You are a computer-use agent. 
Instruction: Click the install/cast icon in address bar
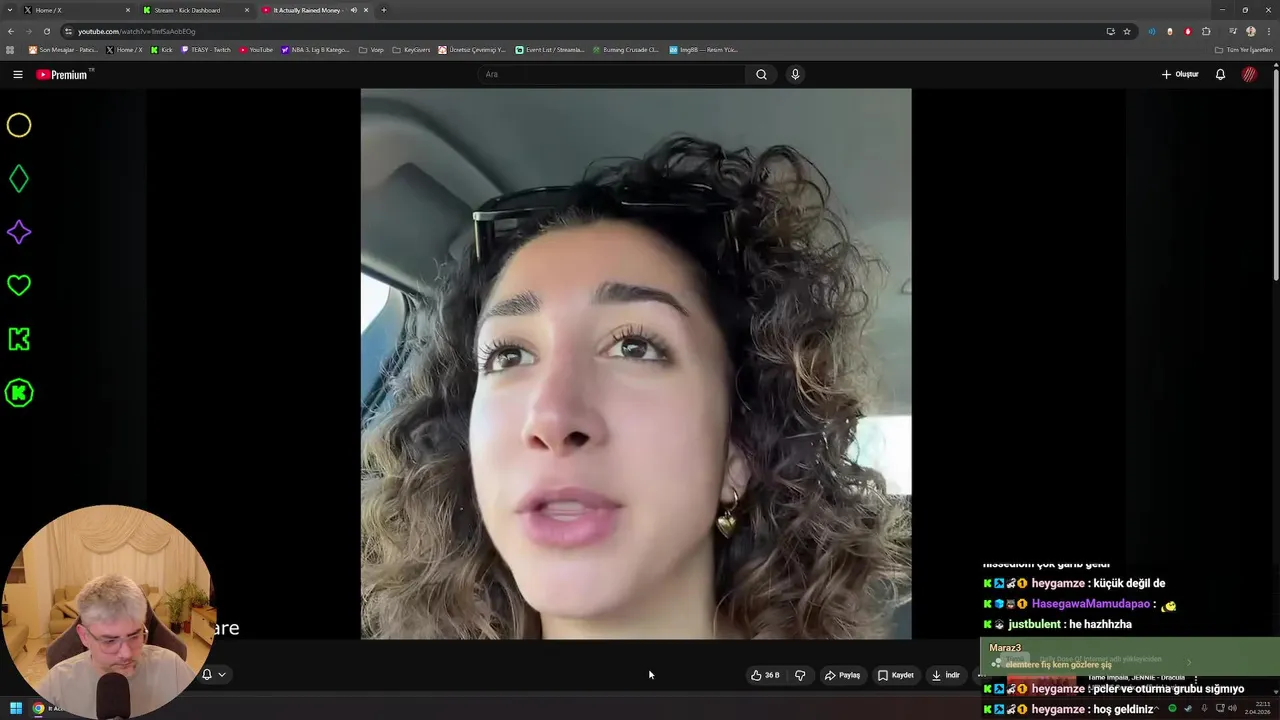(1110, 31)
